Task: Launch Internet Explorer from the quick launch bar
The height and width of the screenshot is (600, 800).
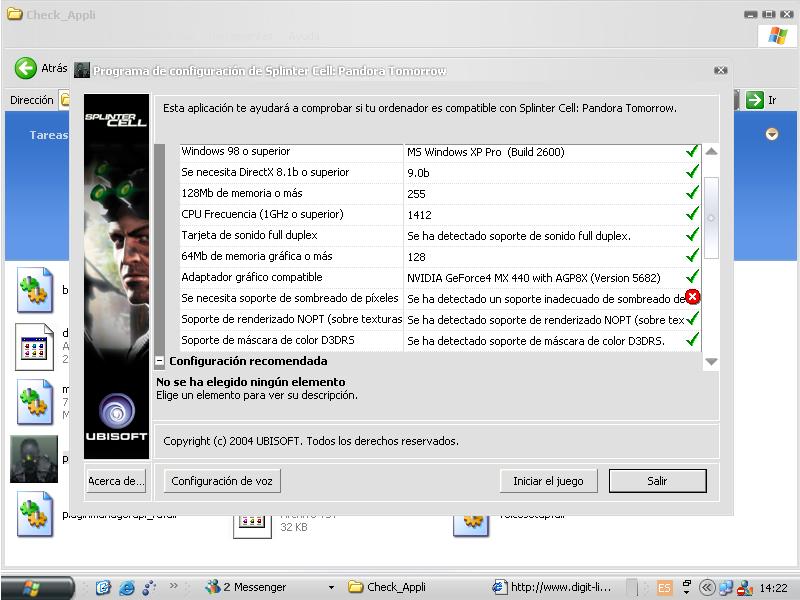Action: [126, 588]
